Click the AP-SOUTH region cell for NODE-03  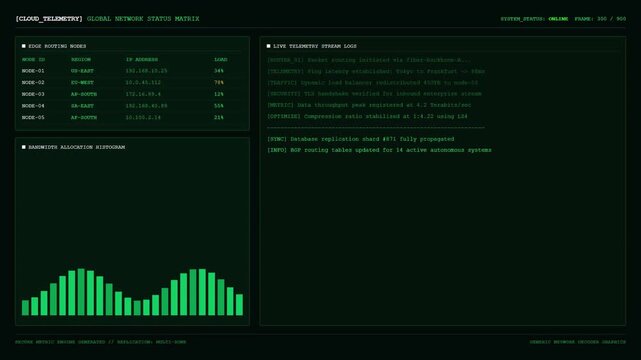84,94
